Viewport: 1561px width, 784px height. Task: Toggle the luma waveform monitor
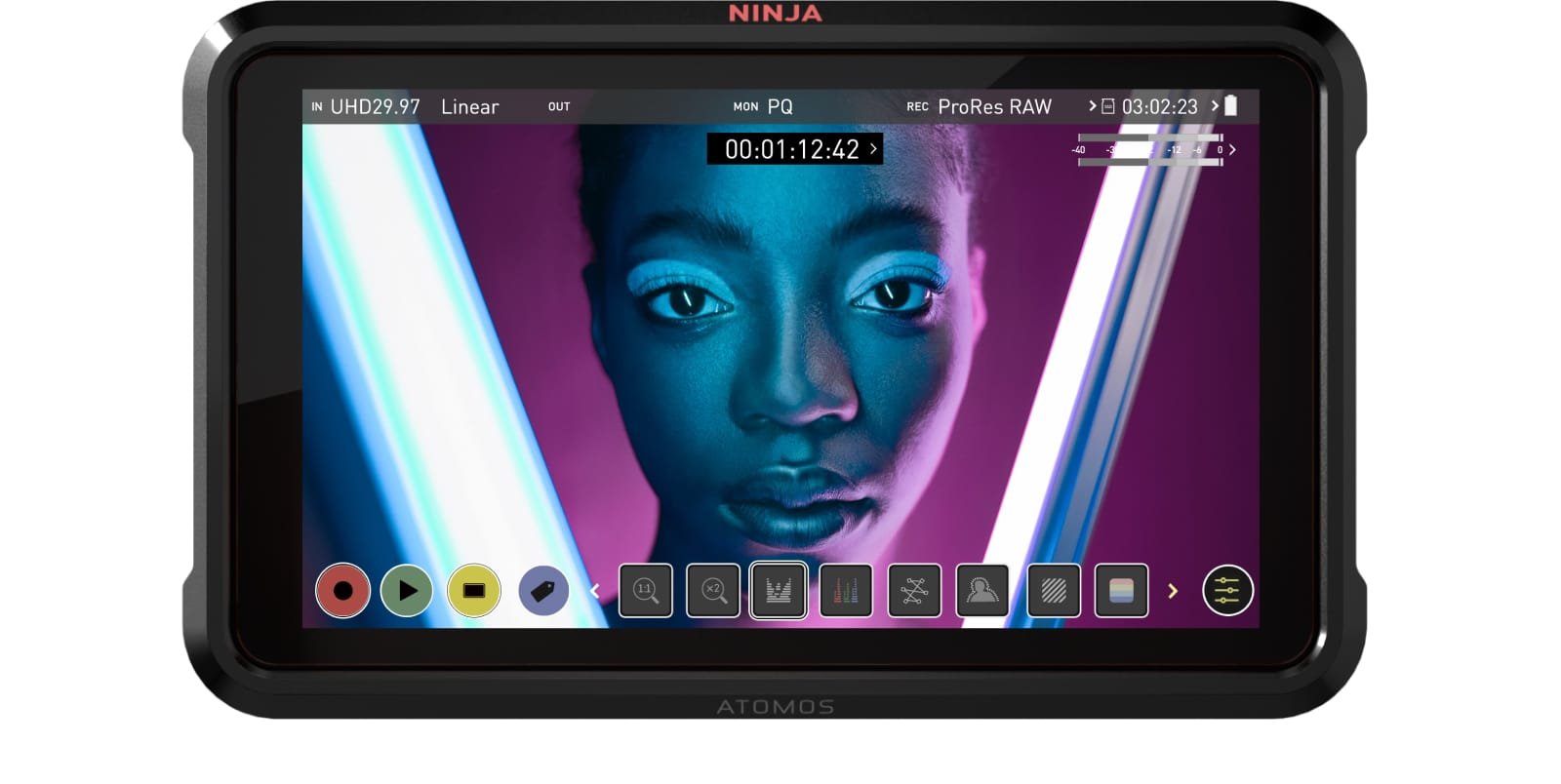(x=779, y=591)
